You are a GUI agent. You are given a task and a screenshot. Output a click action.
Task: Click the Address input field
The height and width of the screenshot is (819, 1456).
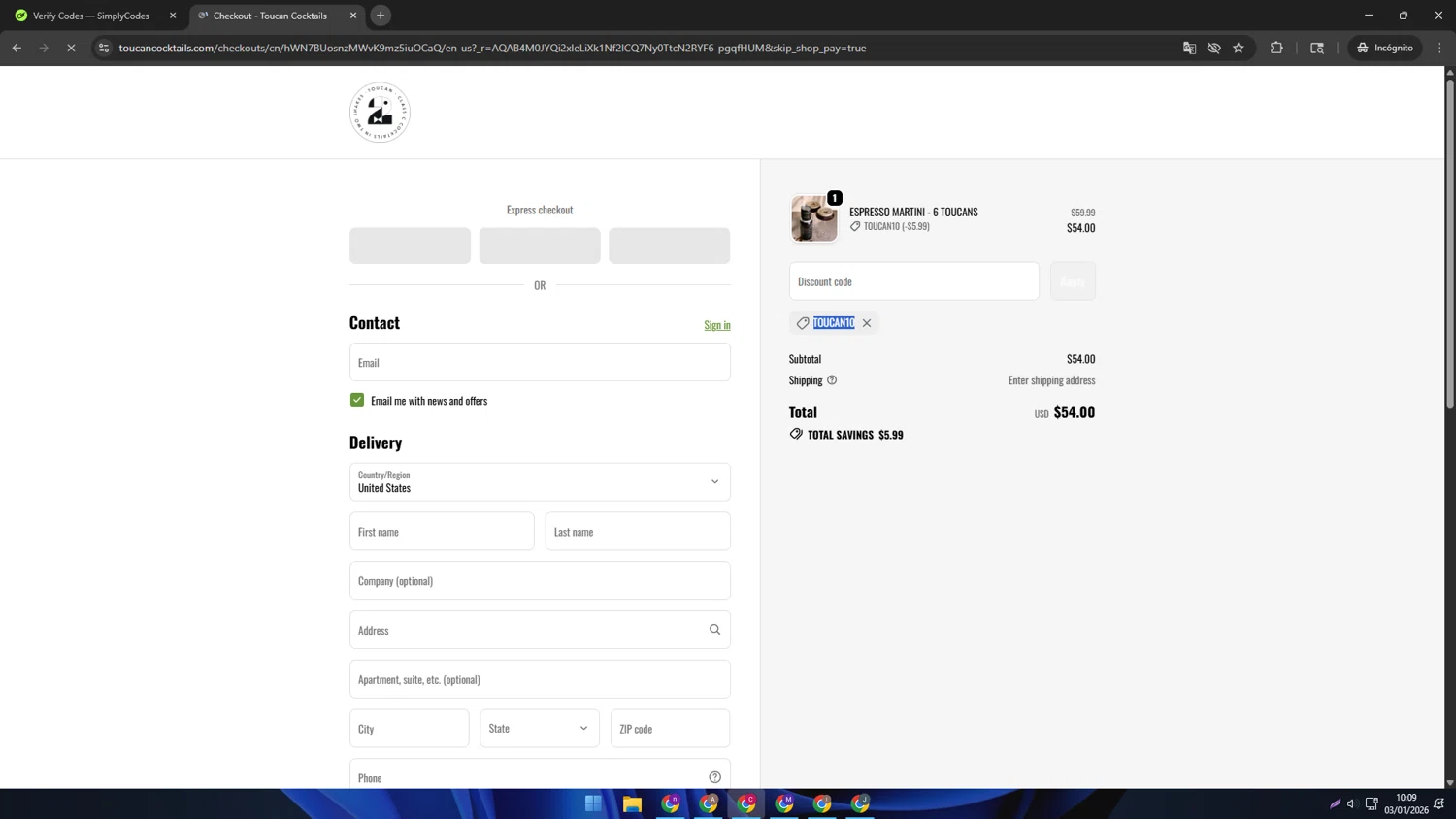pyautogui.click(x=540, y=630)
